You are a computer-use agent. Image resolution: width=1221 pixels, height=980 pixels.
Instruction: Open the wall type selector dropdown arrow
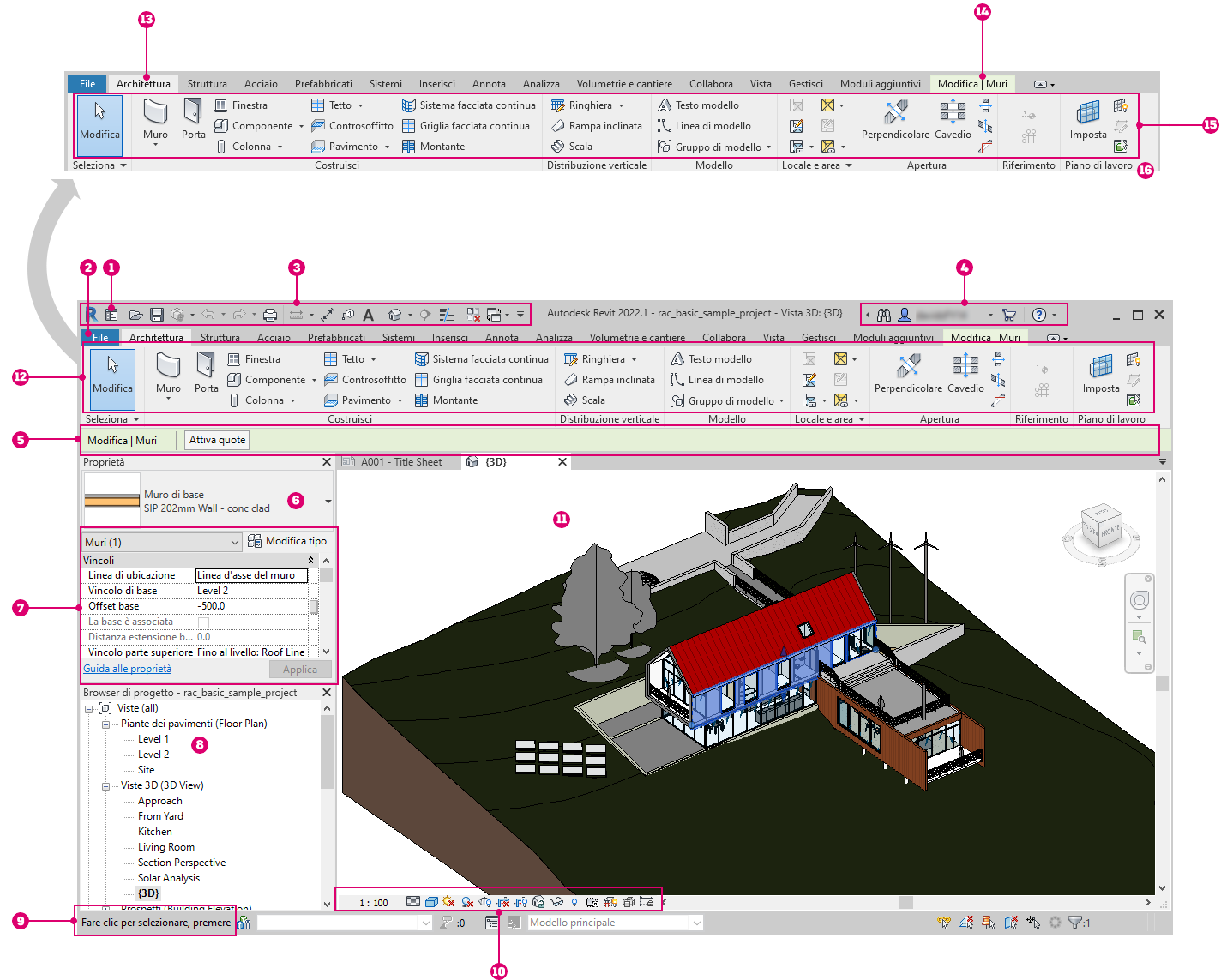point(328,502)
